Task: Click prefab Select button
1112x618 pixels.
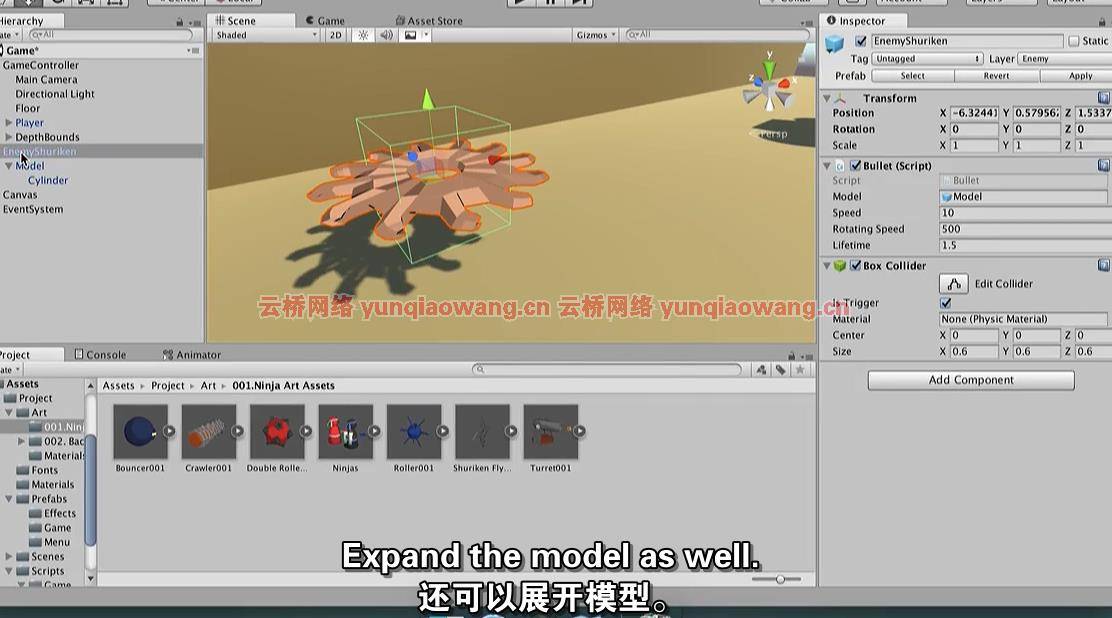Action: coord(913,76)
